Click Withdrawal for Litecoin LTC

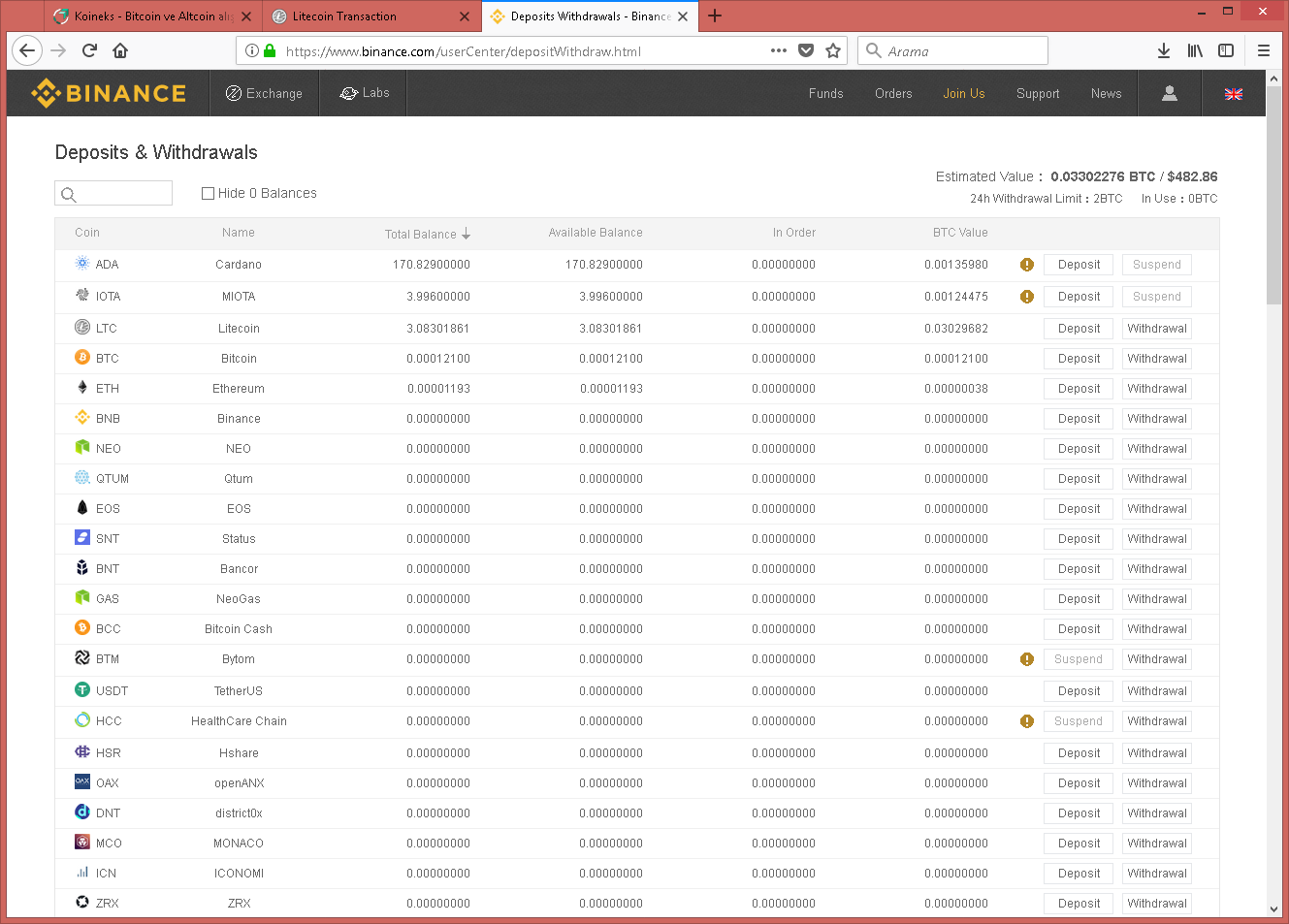pyautogui.click(x=1157, y=329)
